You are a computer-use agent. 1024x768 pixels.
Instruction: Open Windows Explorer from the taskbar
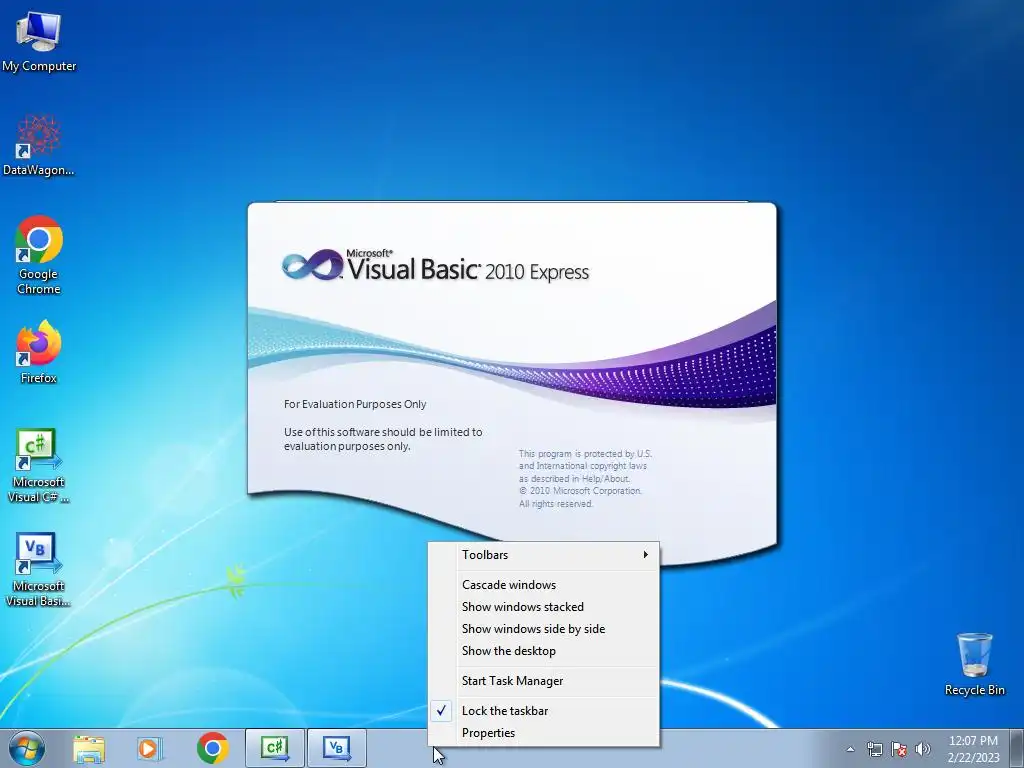point(89,748)
